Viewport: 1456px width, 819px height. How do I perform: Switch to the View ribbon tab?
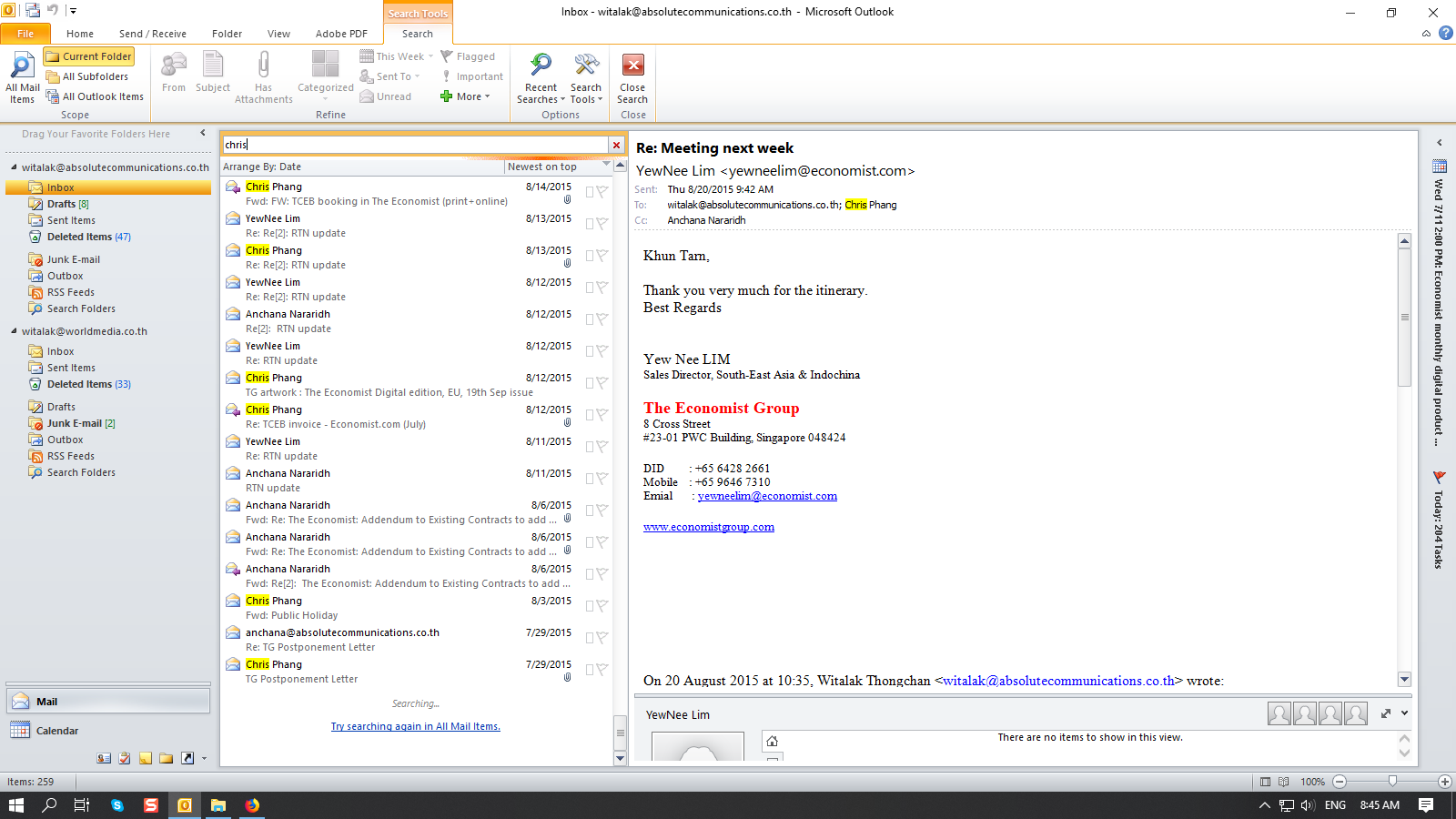pos(279,34)
